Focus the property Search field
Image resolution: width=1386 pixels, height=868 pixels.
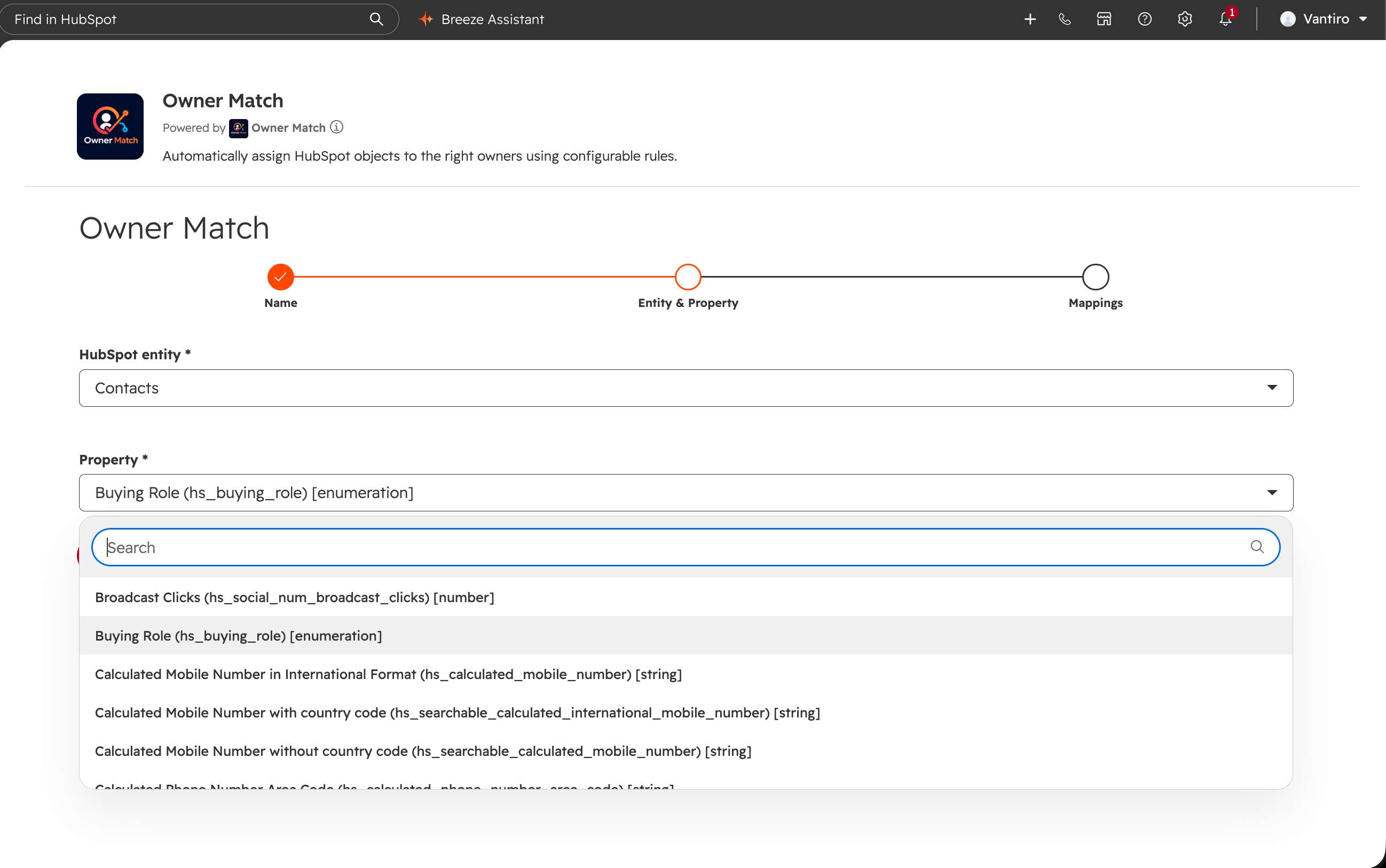686,547
